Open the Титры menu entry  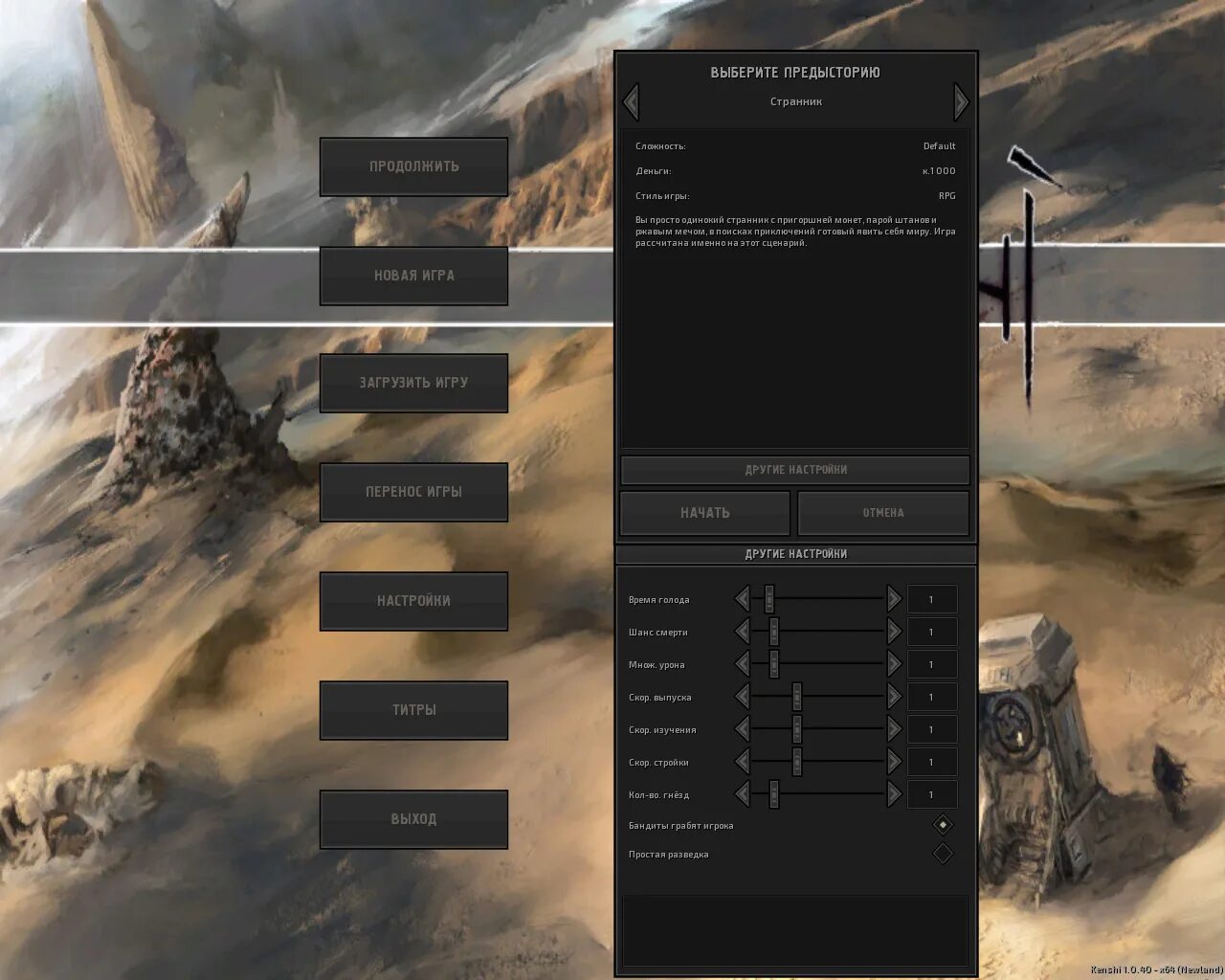(x=413, y=710)
